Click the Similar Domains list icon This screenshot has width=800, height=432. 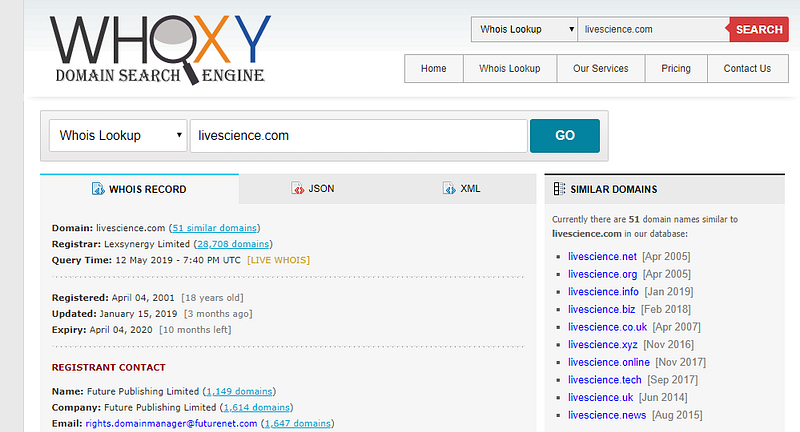559,189
